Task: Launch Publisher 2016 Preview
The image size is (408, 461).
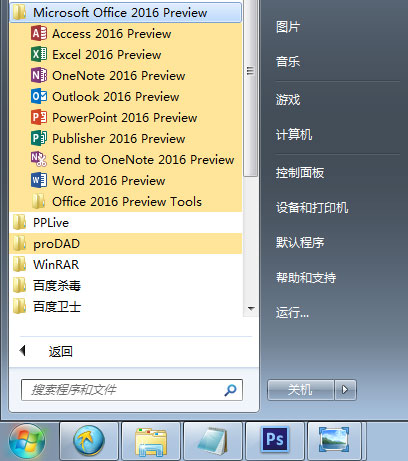Action: point(126,138)
